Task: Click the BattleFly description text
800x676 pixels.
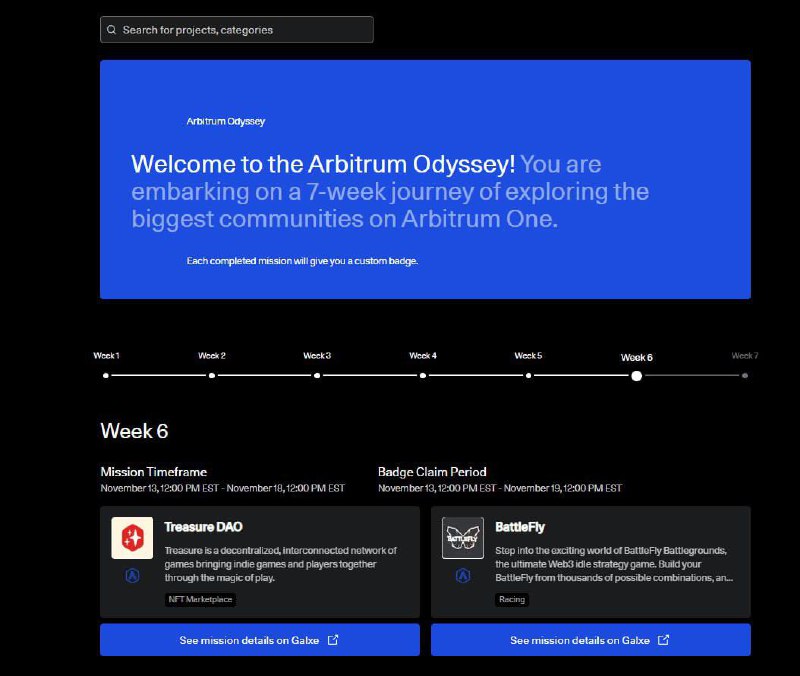Action: coord(614,564)
